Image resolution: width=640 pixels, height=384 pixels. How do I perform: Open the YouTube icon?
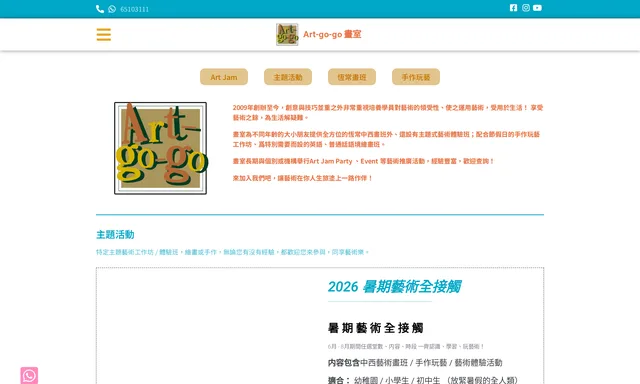[538, 8]
